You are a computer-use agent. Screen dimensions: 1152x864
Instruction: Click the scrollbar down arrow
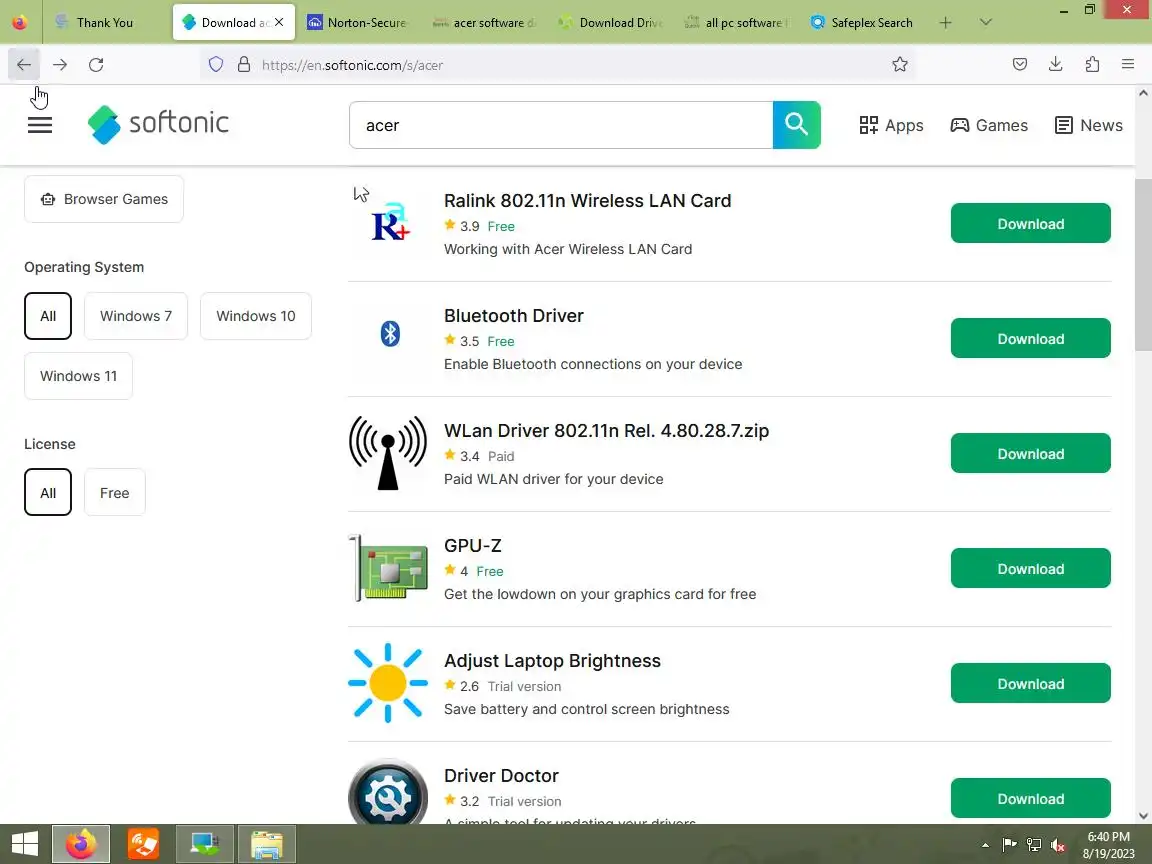click(x=1143, y=816)
